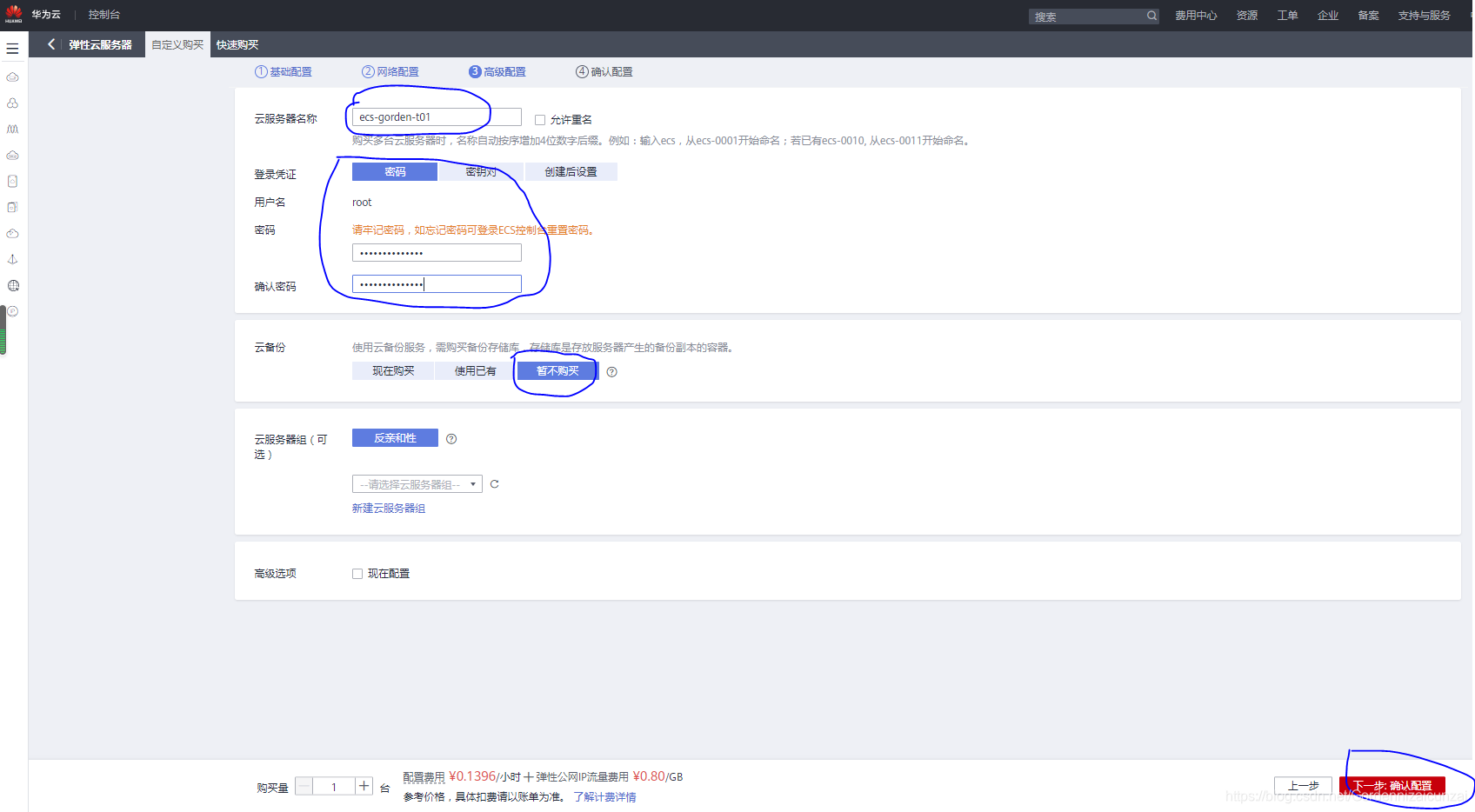1475x812 pixels.
Task: Switch to 自定义购买 tab
Action: click(x=177, y=44)
